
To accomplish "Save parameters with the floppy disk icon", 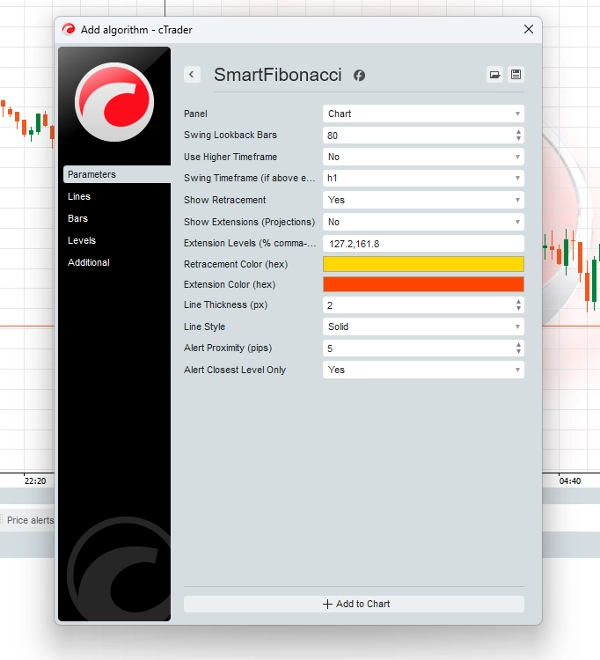I will point(516,75).
